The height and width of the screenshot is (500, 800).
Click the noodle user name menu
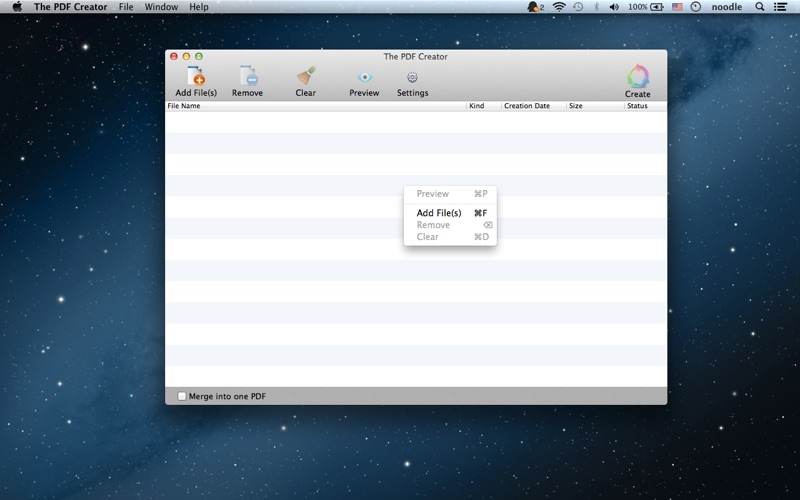coord(727,7)
